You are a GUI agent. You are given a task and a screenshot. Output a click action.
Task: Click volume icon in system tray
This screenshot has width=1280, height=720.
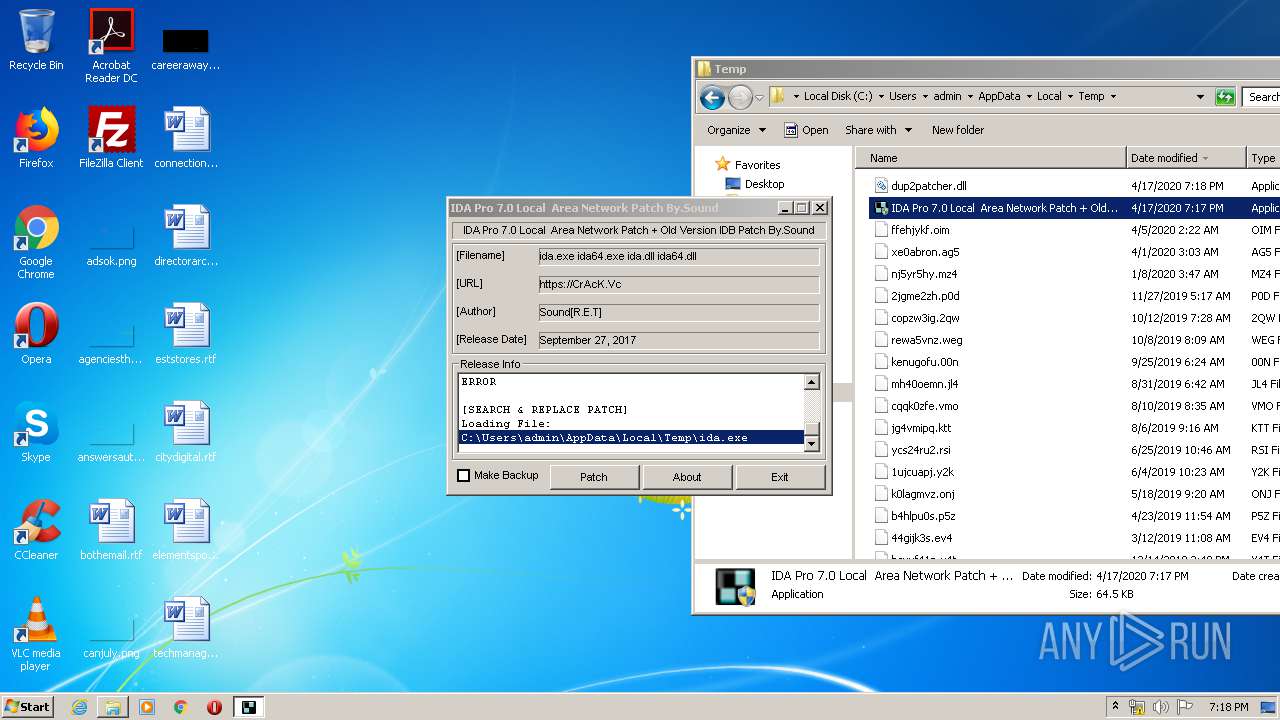(1161, 707)
